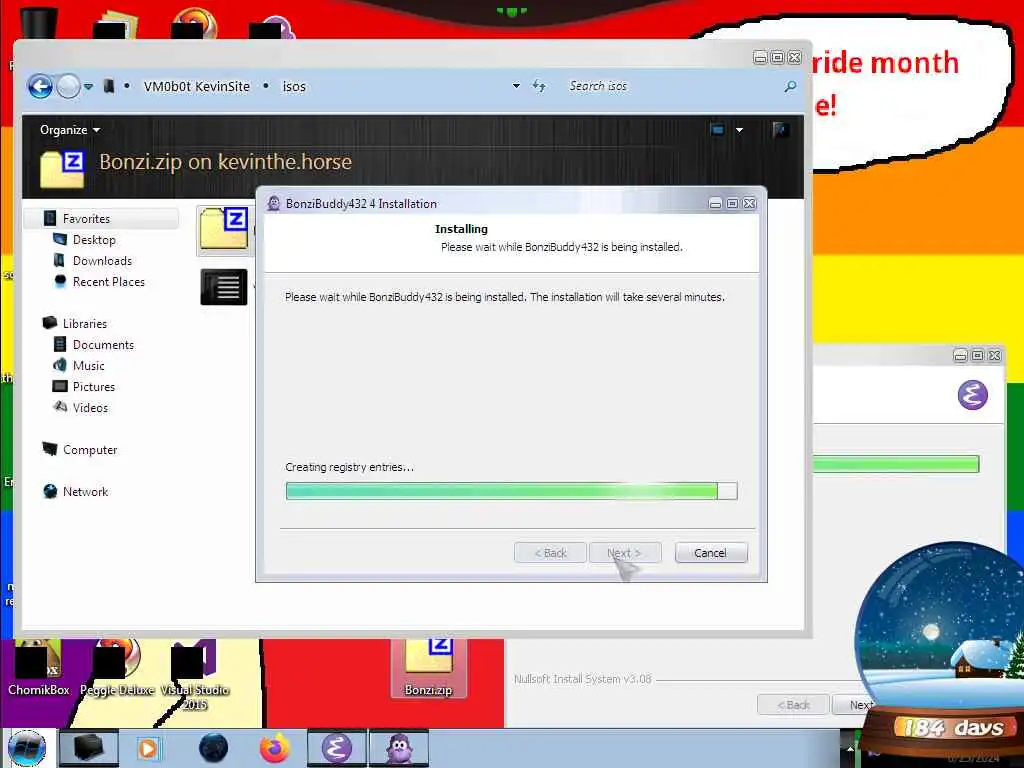Click the Forward arrow in the Explorer window
This screenshot has height=768, width=1024.
pyautogui.click(x=68, y=86)
